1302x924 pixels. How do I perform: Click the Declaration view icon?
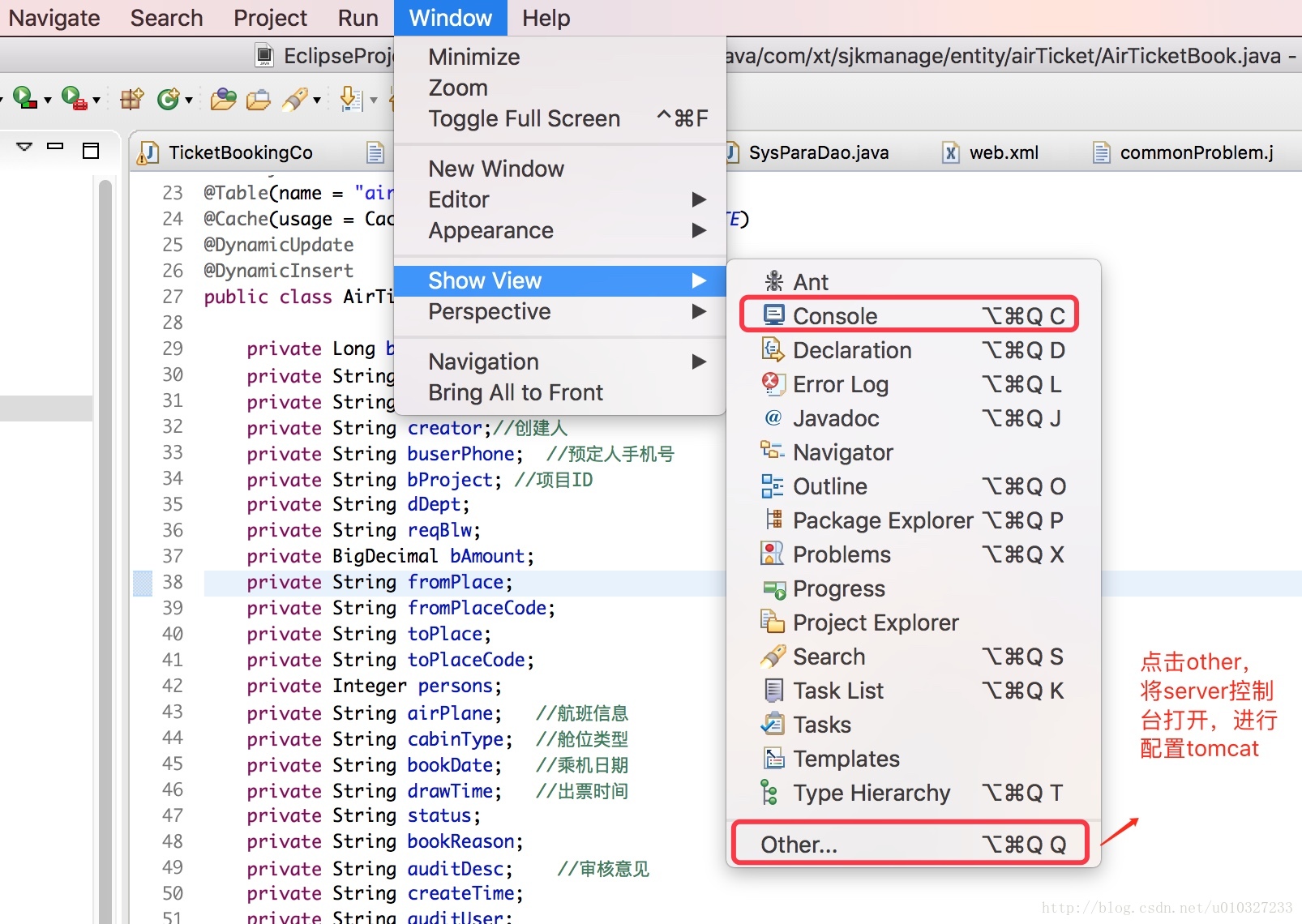click(773, 349)
